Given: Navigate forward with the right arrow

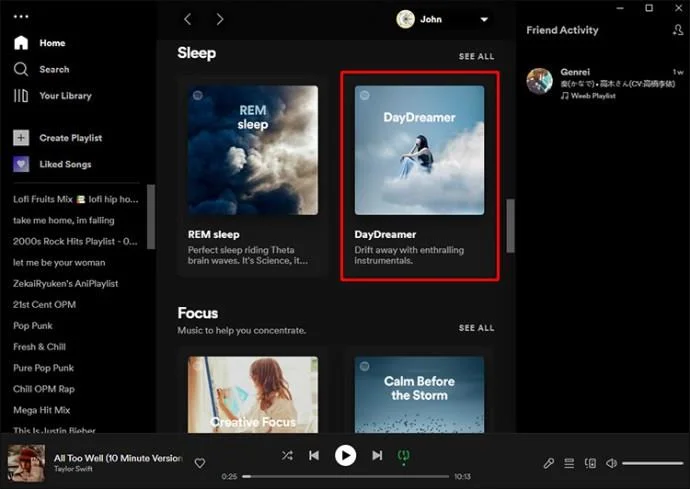Looking at the screenshot, I should (220, 19).
